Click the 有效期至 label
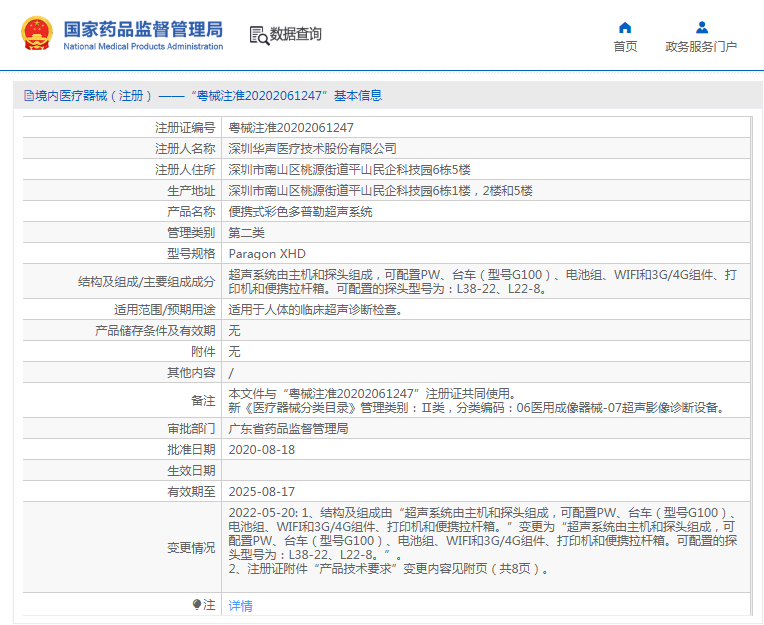Viewport: 764px width, 625px height. coord(191,491)
